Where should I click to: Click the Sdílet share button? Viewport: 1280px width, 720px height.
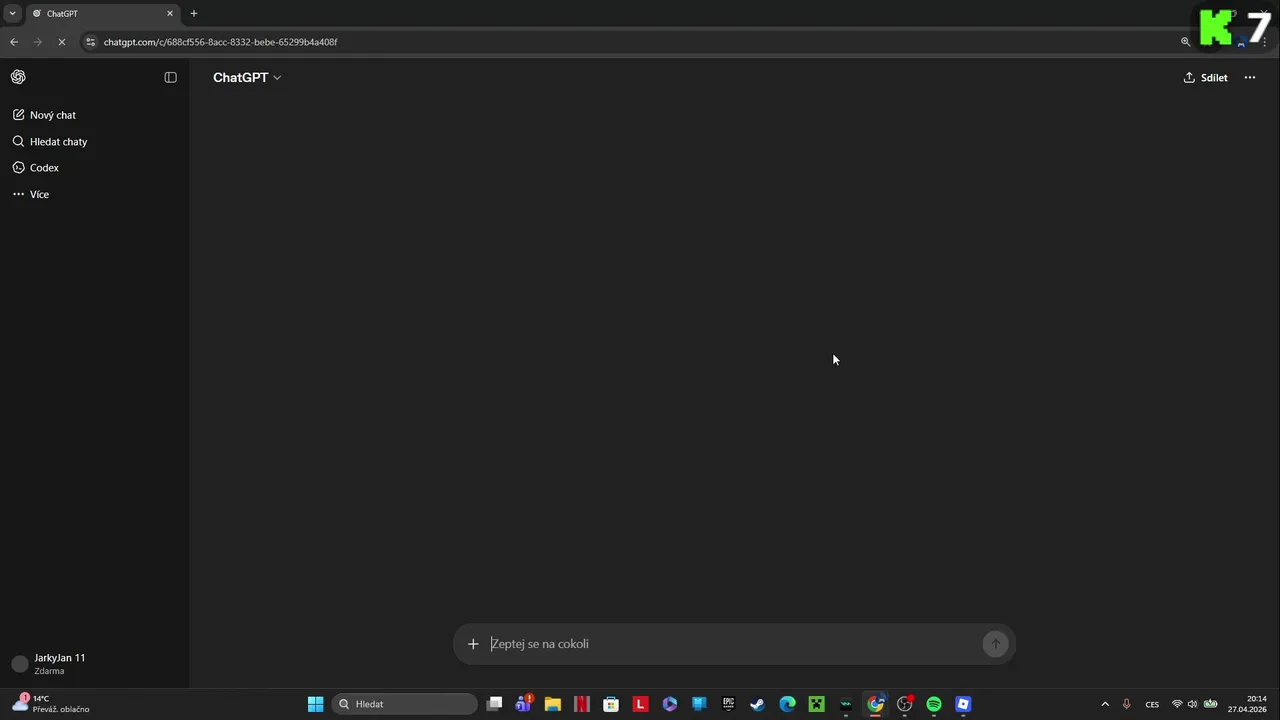tap(1205, 77)
